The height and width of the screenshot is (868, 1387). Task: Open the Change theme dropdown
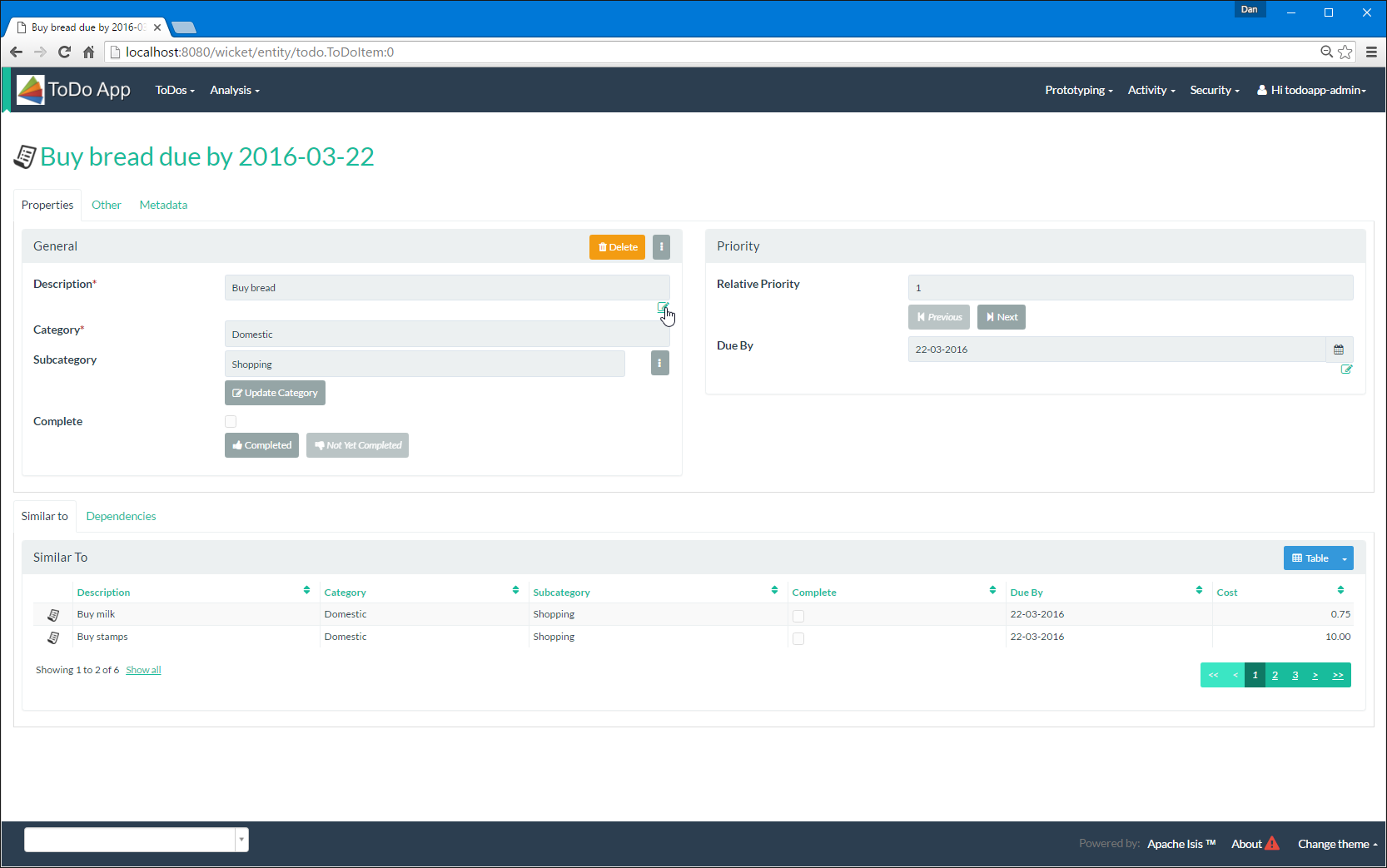coord(1336,844)
